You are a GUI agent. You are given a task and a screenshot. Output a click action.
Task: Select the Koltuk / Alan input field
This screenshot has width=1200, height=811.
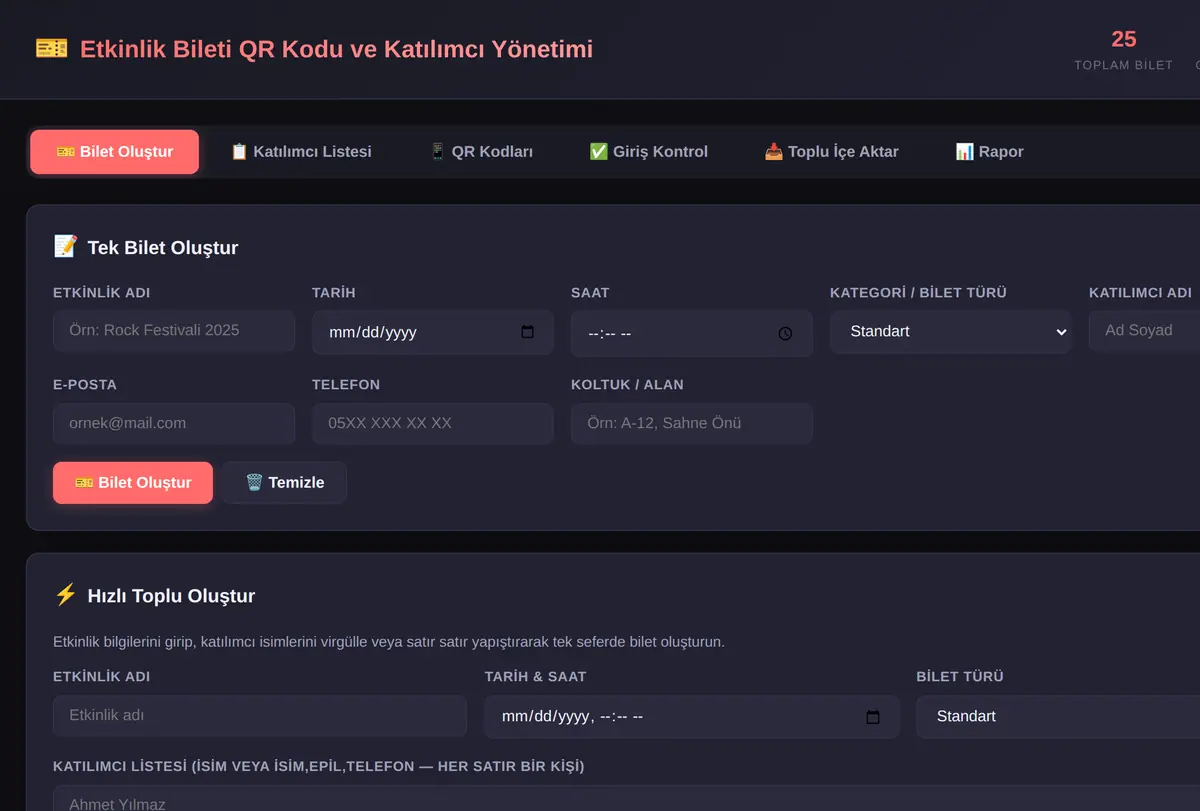(x=692, y=424)
